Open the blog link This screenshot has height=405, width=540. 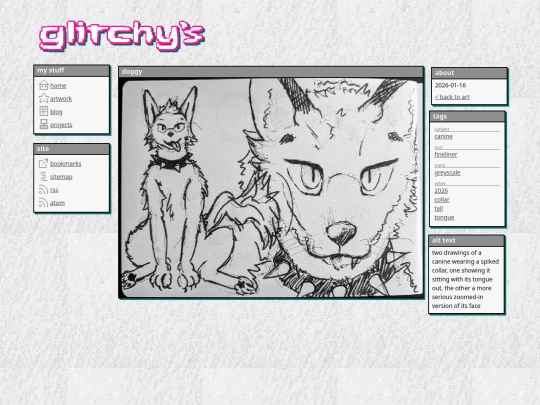(56, 112)
